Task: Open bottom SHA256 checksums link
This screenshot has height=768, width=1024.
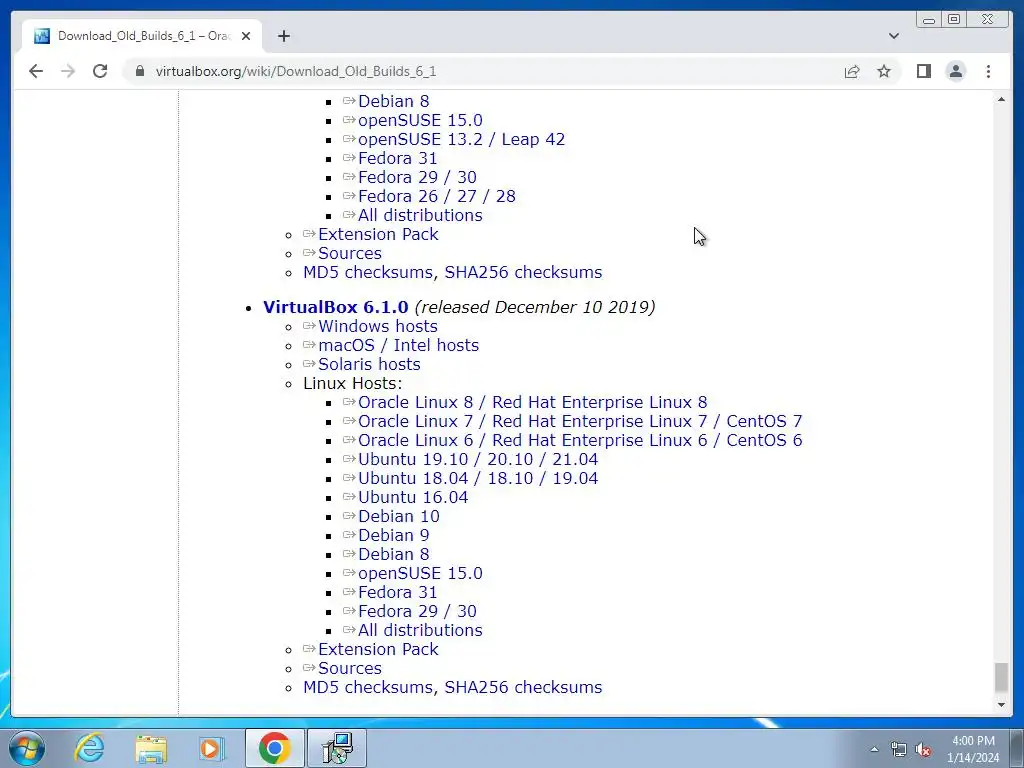Action: click(x=524, y=687)
